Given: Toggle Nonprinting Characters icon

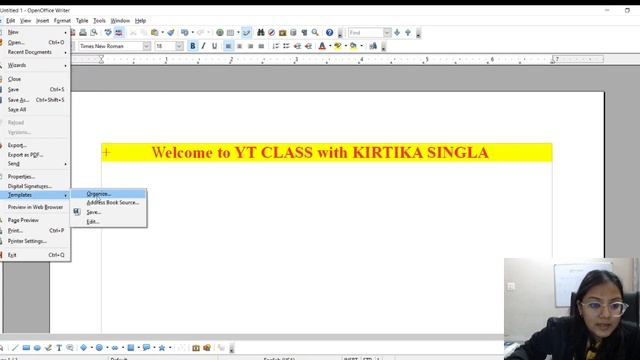Looking at the screenshot, I should pos(304,33).
